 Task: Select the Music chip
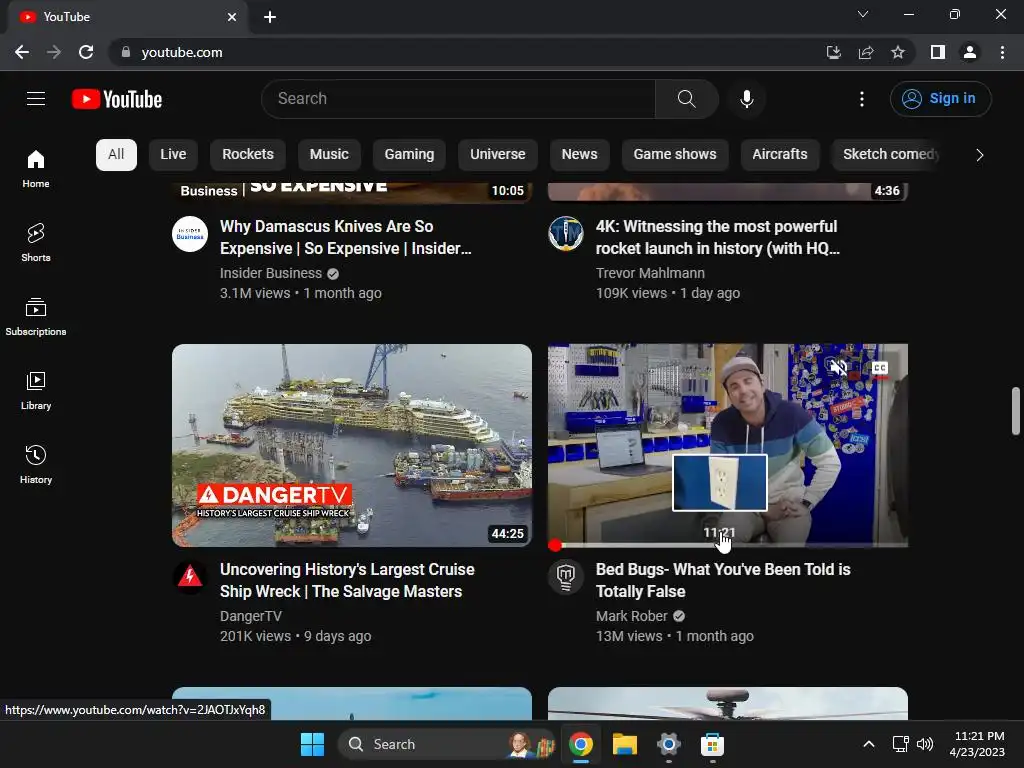point(329,155)
